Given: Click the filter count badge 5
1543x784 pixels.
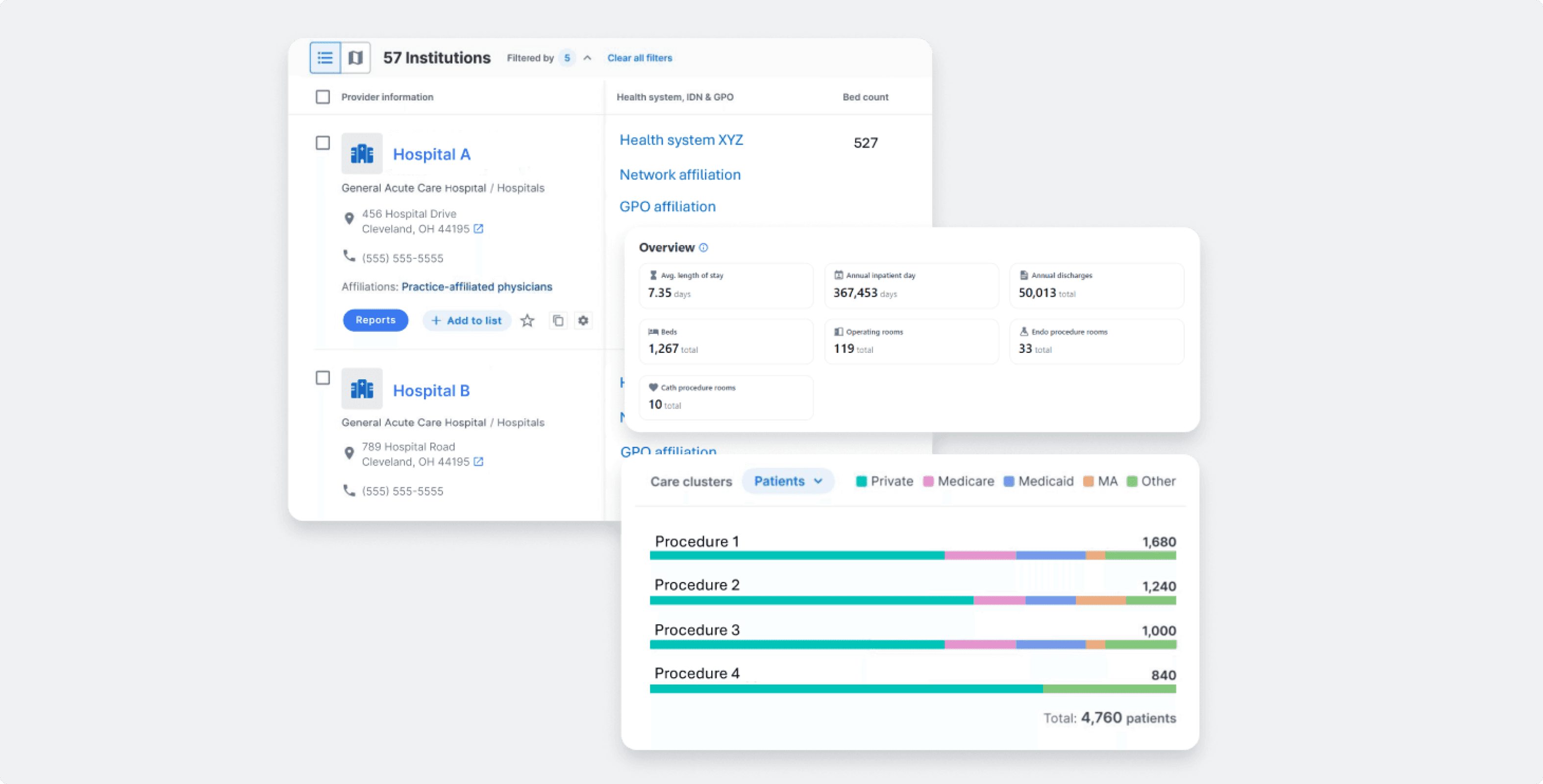Looking at the screenshot, I should (567, 58).
